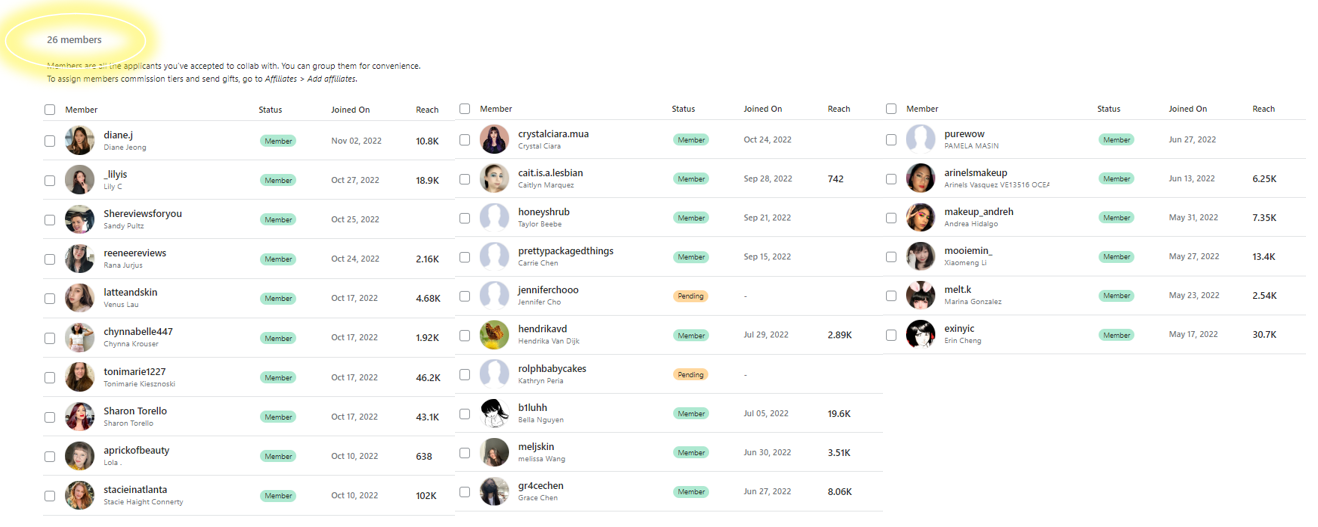The height and width of the screenshot is (527, 1318).
Task: Open the stacieinatlanta member name
Action: 135,490
